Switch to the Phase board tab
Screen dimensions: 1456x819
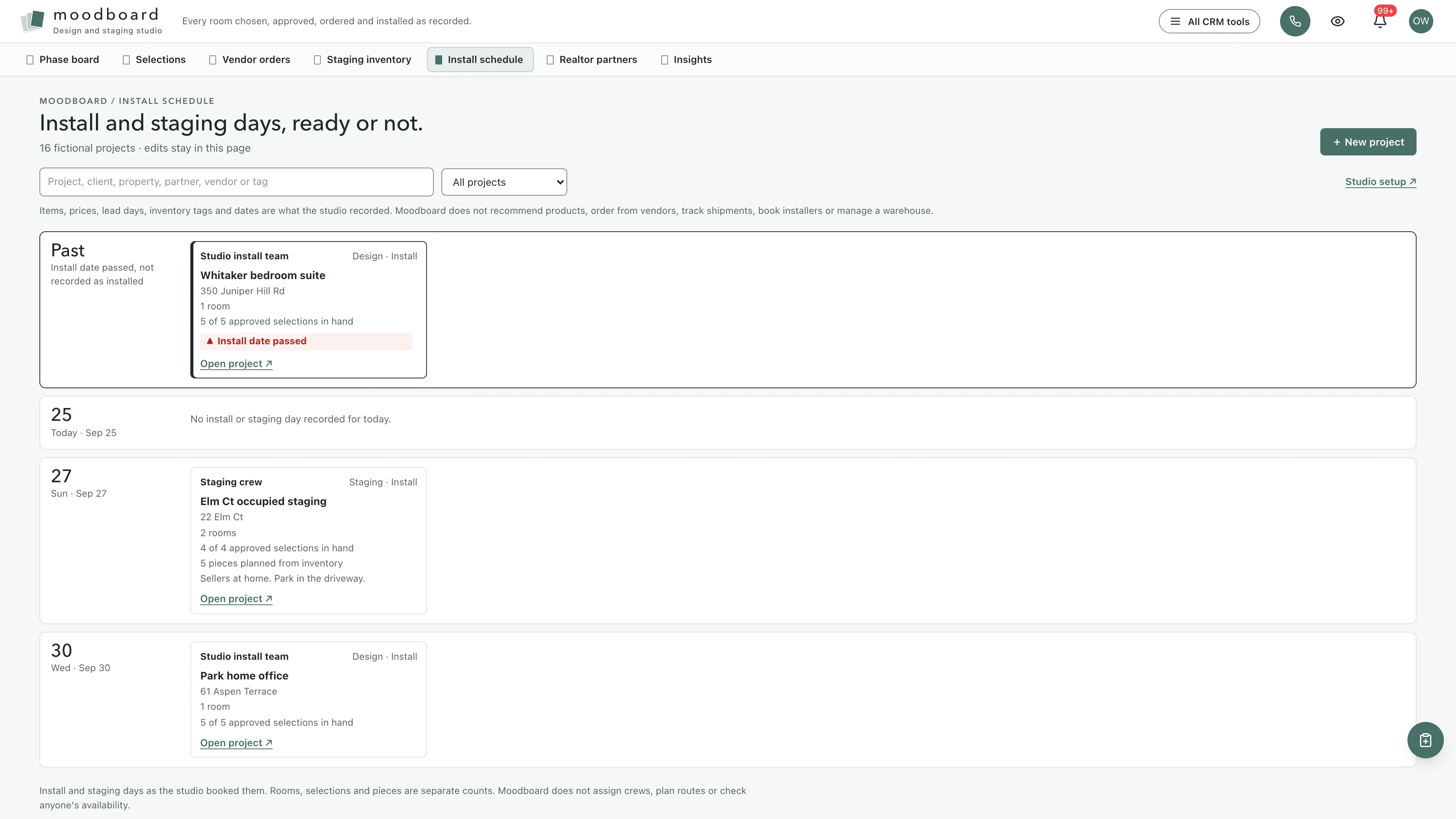point(62,60)
